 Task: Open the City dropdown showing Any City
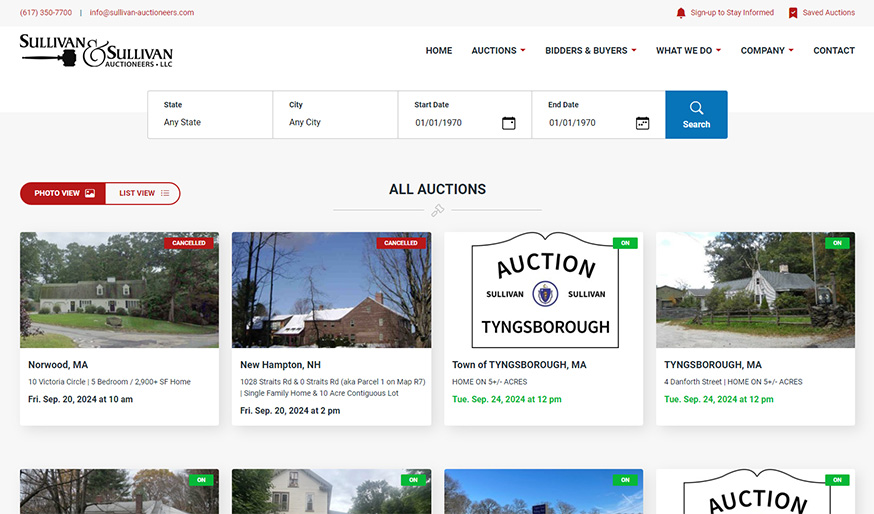coord(336,115)
